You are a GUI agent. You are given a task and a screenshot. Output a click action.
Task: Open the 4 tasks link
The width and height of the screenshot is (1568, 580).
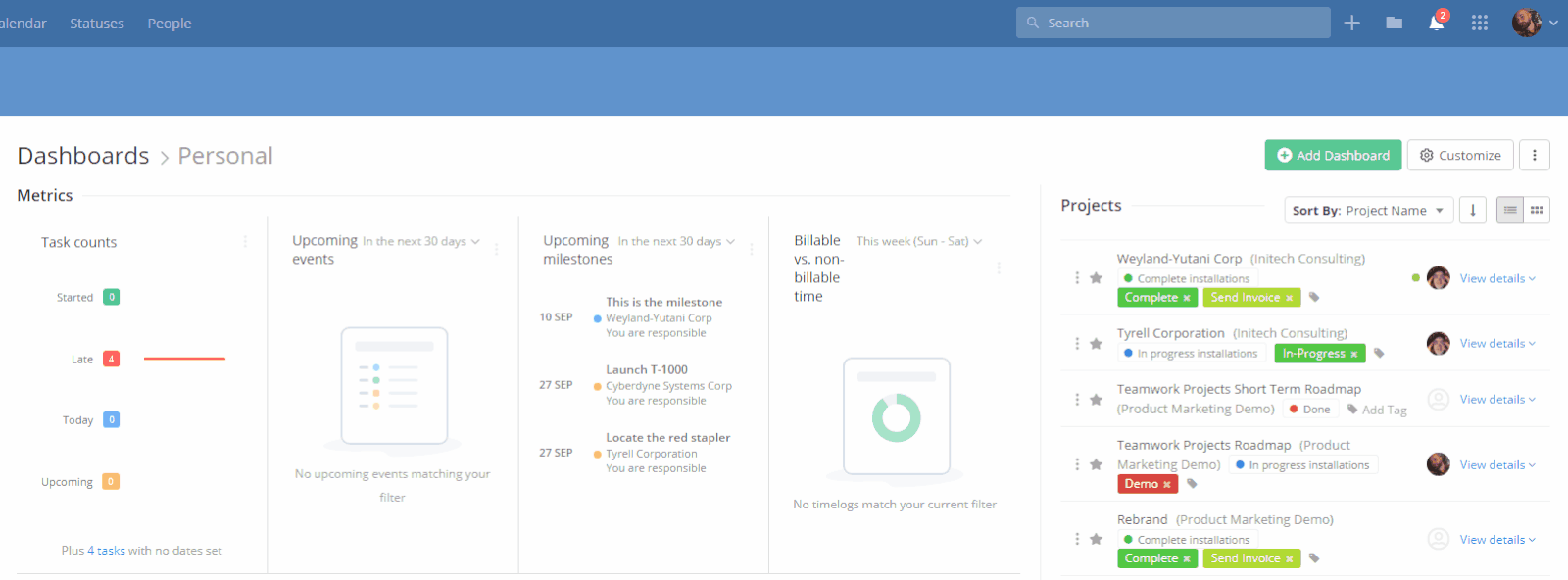tap(107, 551)
